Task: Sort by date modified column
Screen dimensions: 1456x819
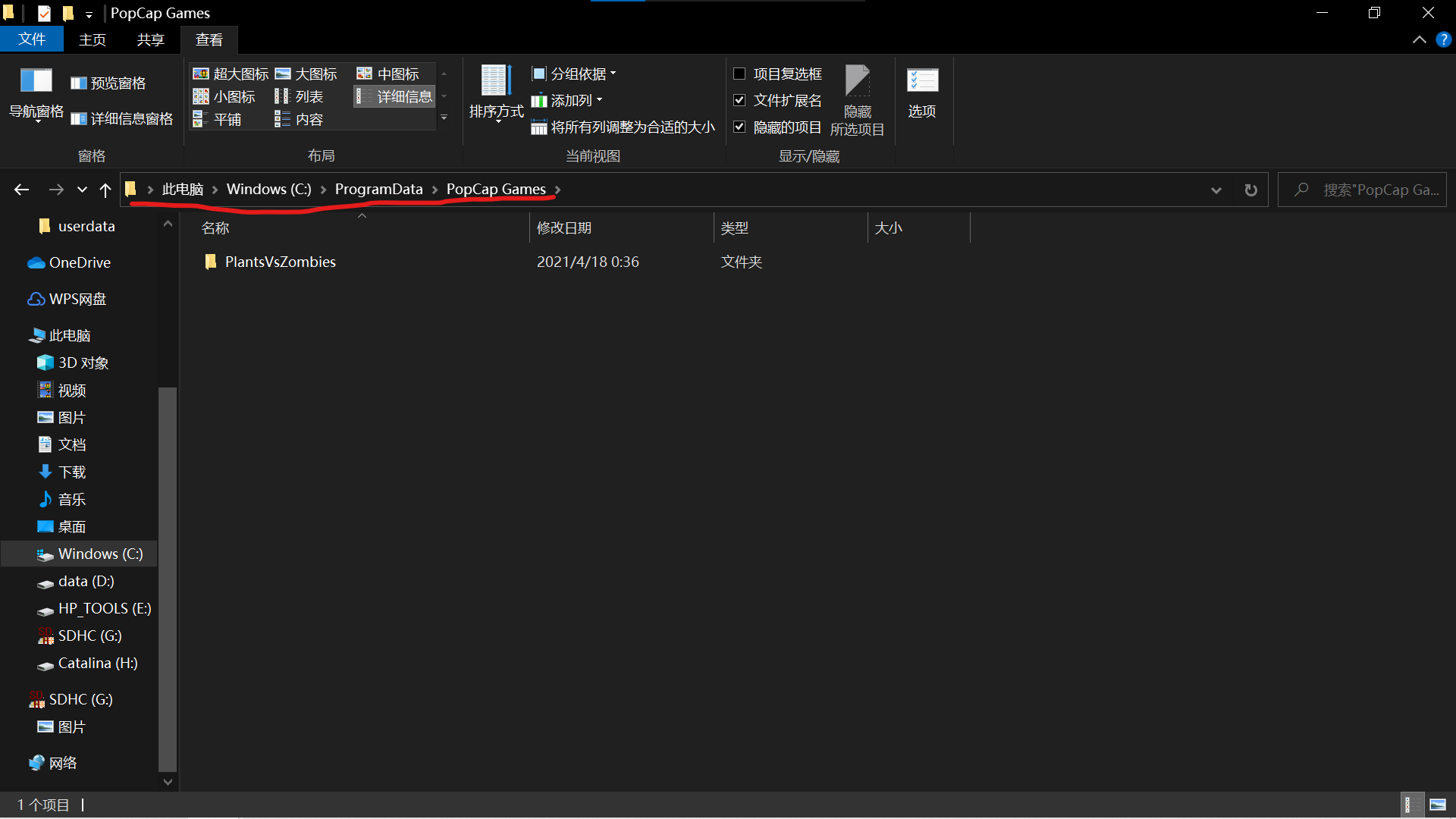Action: pos(621,227)
